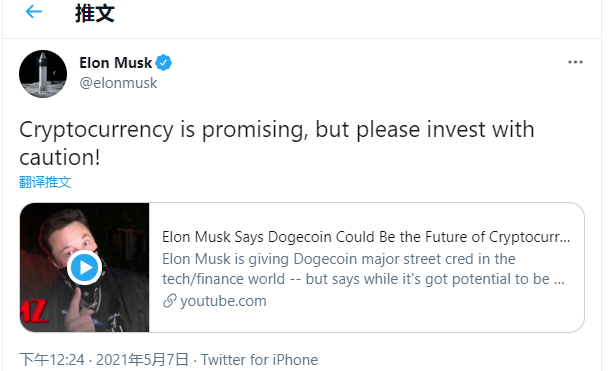This screenshot has width=615, height=371.
Task: Click Musk's face in the video thumbnail
Action: click(x=75, y=235)
